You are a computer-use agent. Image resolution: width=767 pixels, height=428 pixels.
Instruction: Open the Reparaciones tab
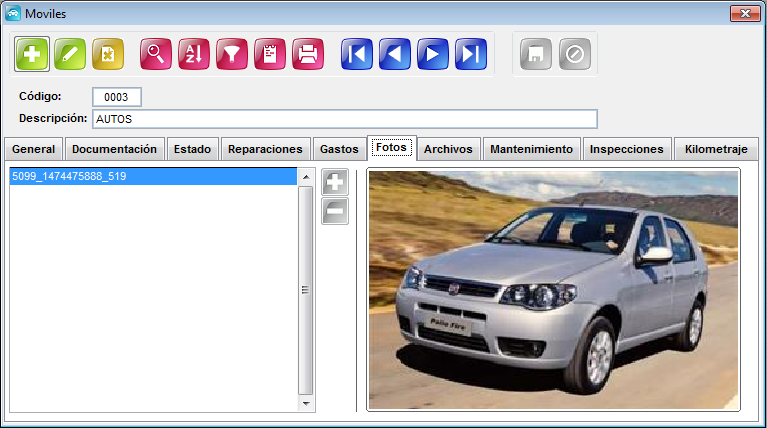(265, 149)
